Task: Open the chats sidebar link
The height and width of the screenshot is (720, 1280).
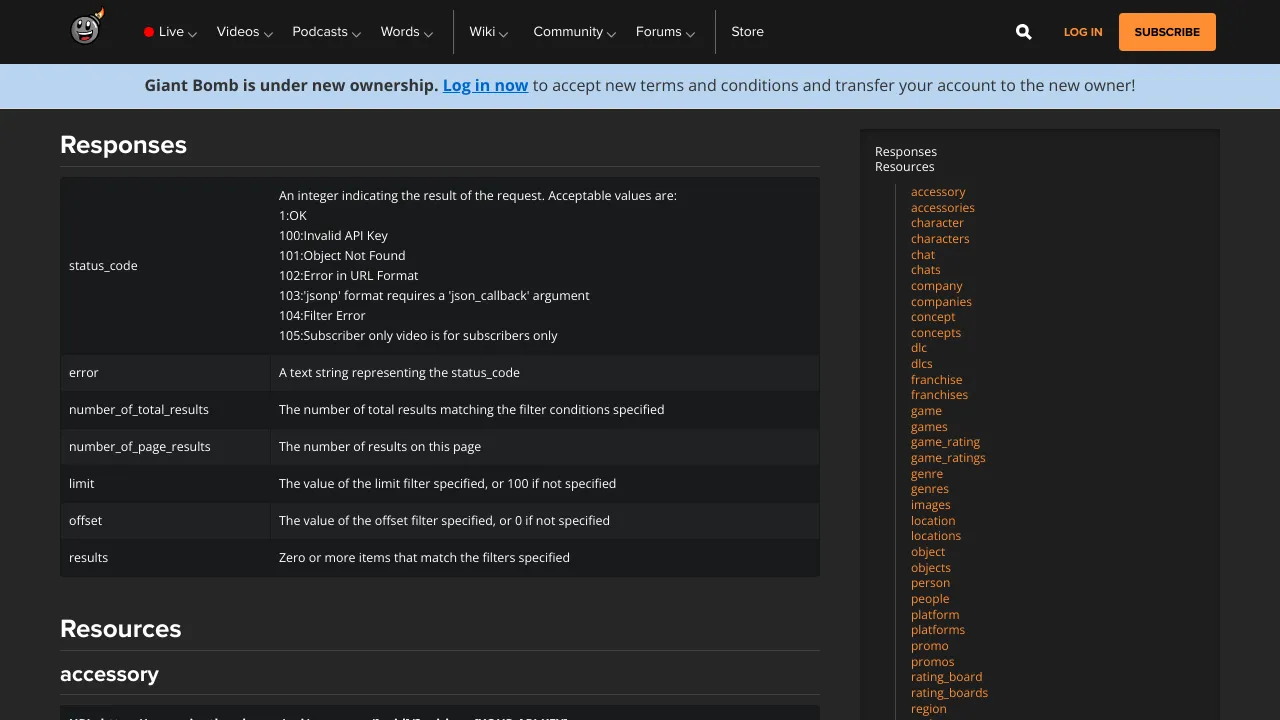Action: (926, 270)
